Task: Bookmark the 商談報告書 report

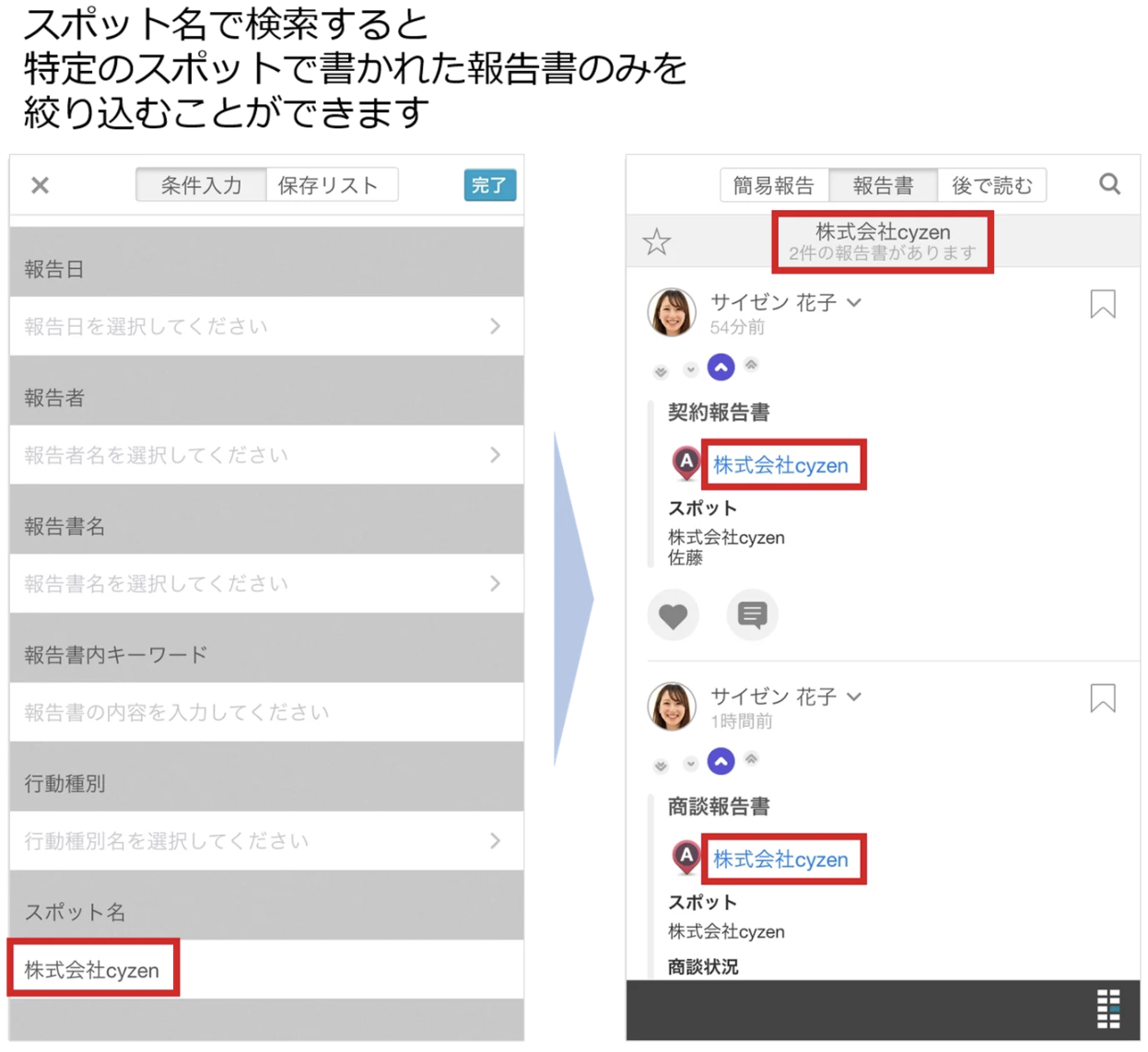Action: coord(1103,698)
